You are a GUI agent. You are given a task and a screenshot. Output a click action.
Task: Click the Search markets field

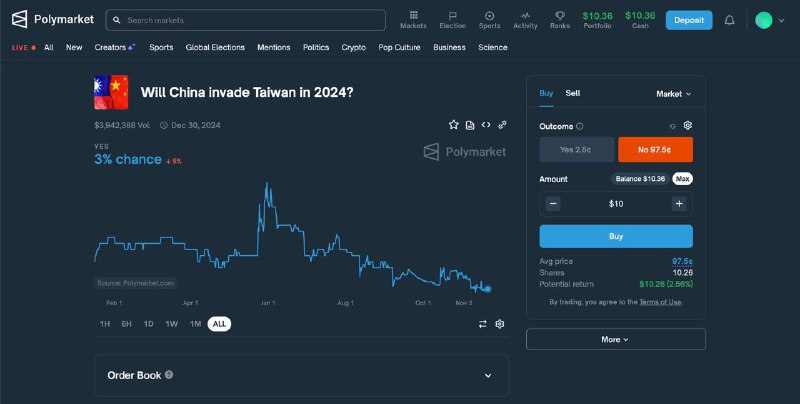point(245,20)
